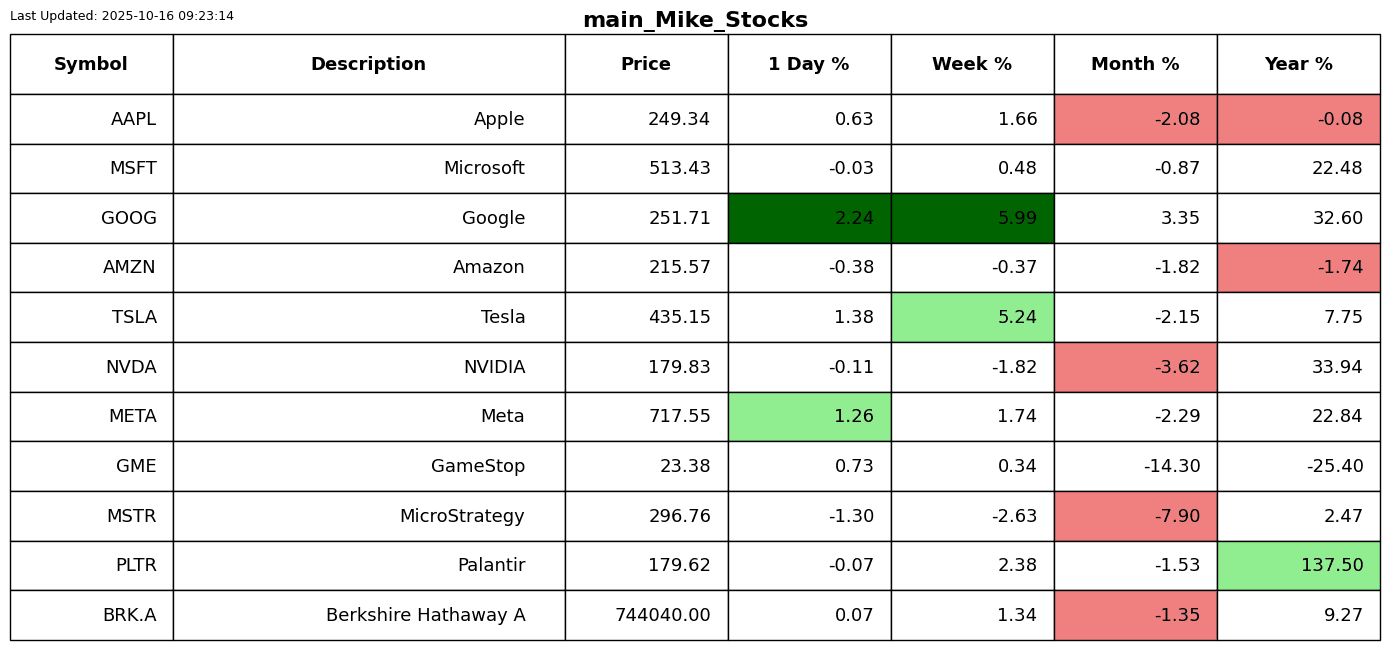The height and width of the screenshot is (650, 1390).
Task: Click the Symbol column header
Action: point(91,65)
